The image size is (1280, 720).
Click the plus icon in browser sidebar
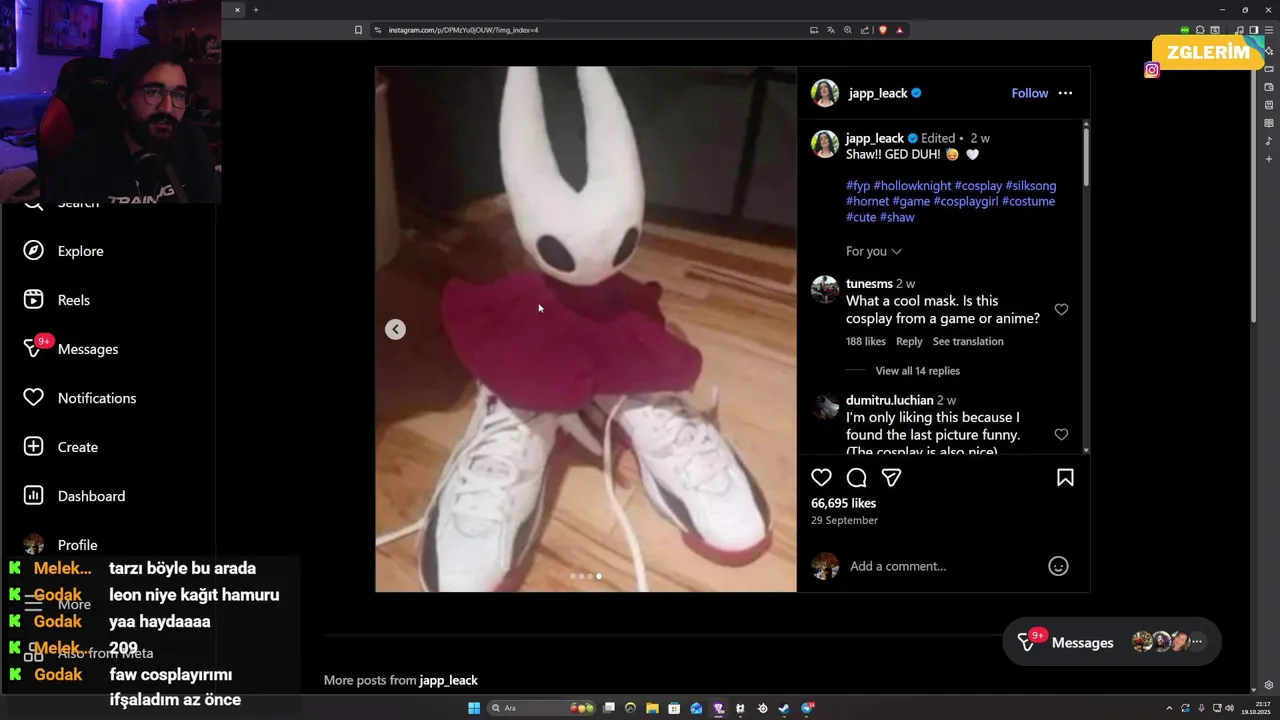coord(1269,159)
